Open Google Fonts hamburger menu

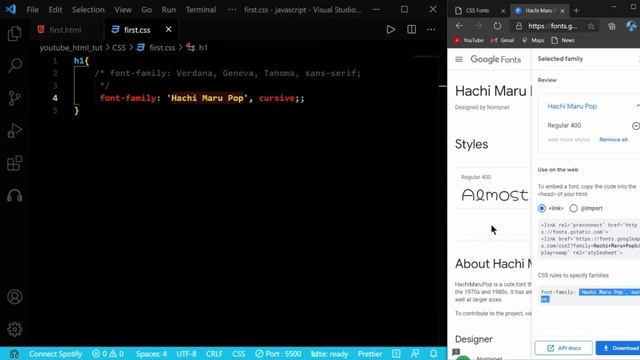click(x=459, y=59)
